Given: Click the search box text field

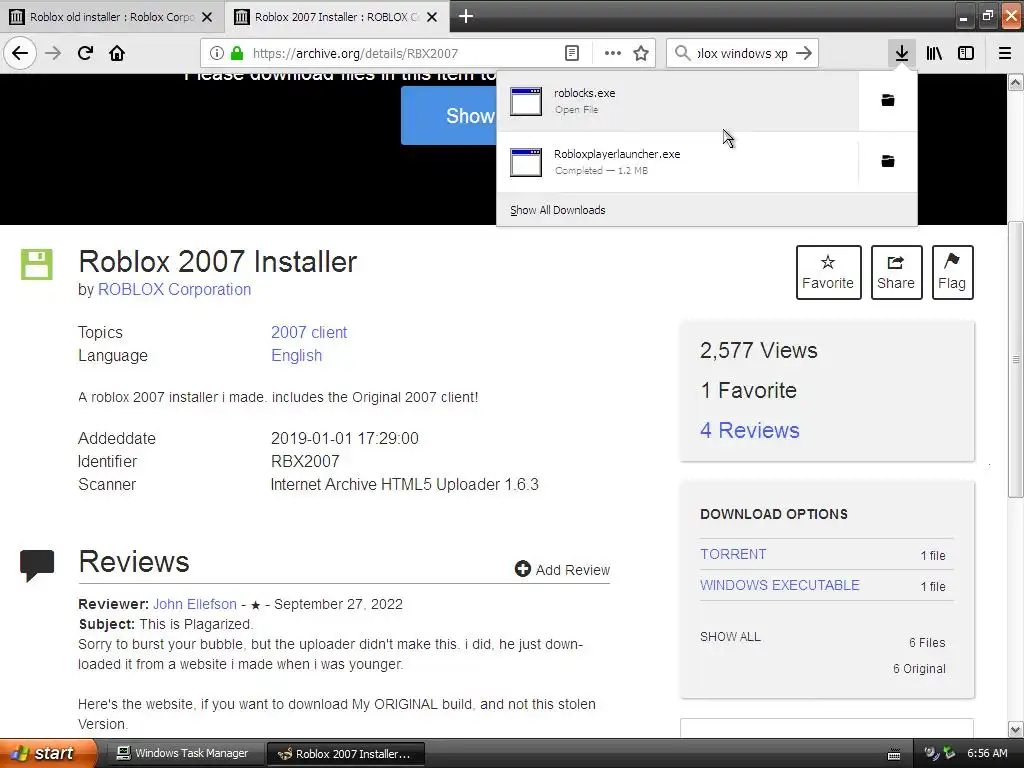Looking at the screenshot, I should 742,53.
